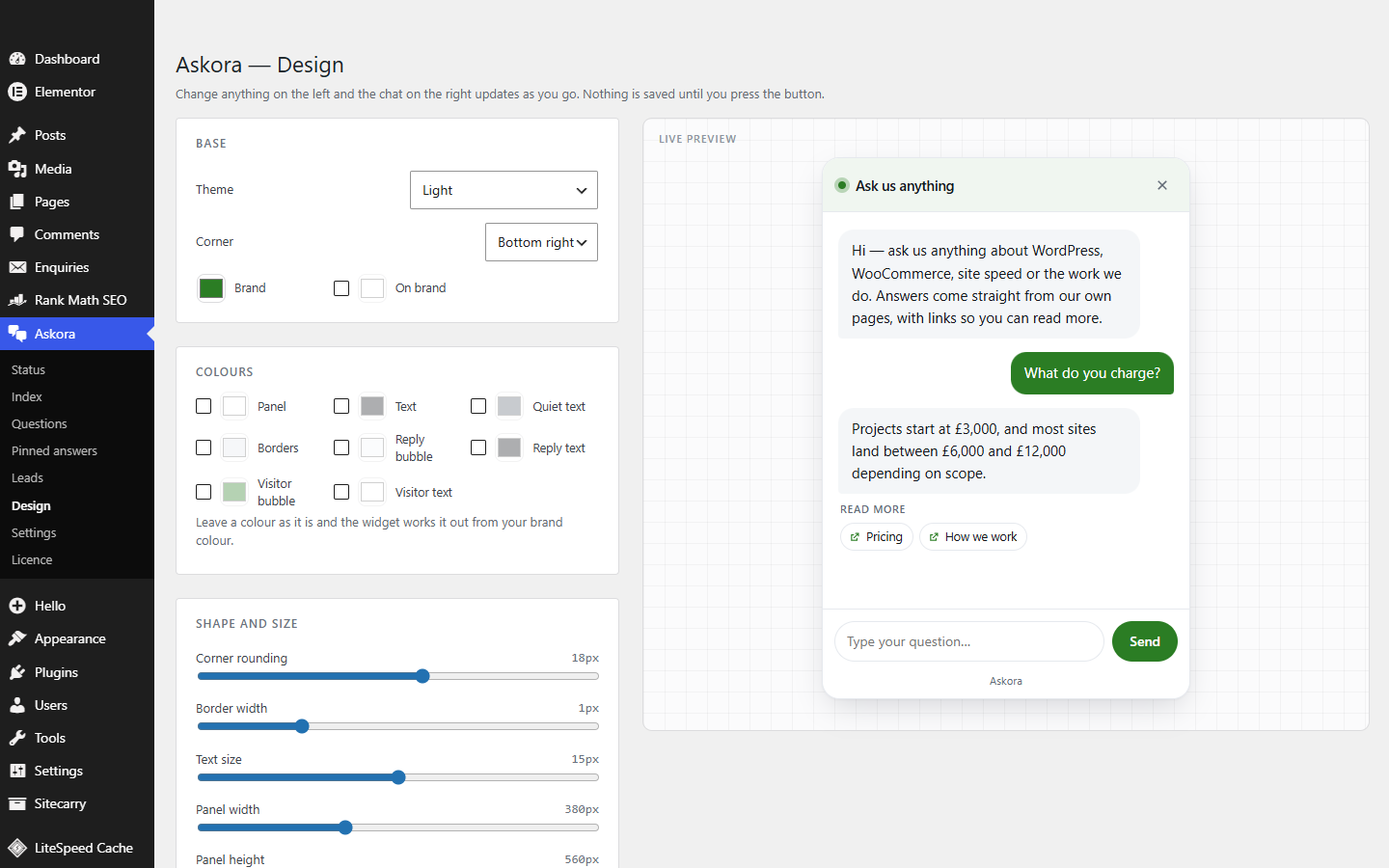Click the Plugins plug icon
Viewport: 1389px width, 868px height.
17,672
